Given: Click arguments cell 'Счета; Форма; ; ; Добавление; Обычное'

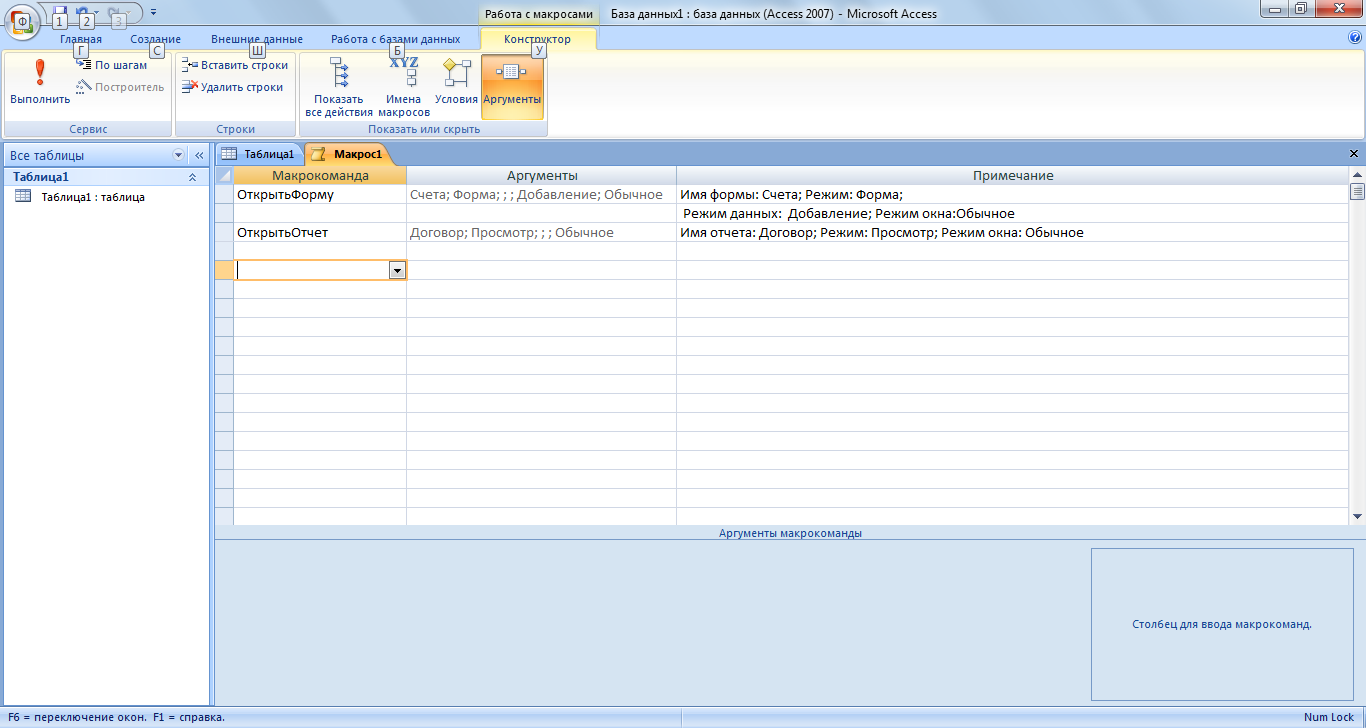Looking at the screenshot, I should (x=542, y=195).
